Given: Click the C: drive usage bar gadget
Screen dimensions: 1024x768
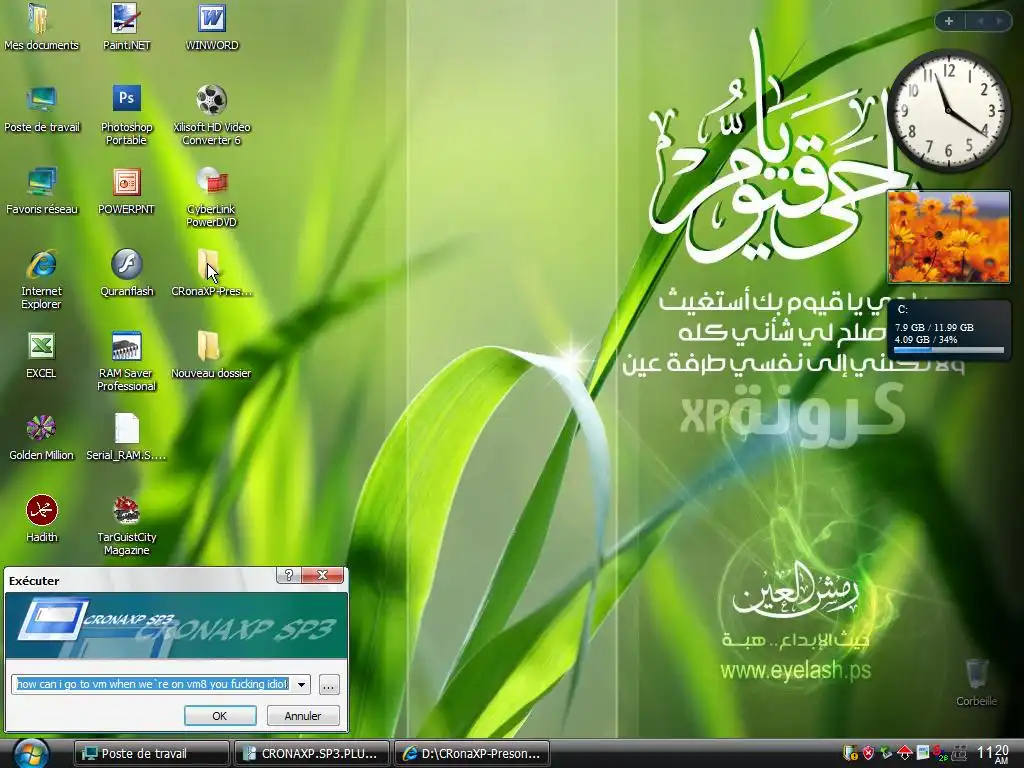Looking at the screenshot, I should coord(949,329).
